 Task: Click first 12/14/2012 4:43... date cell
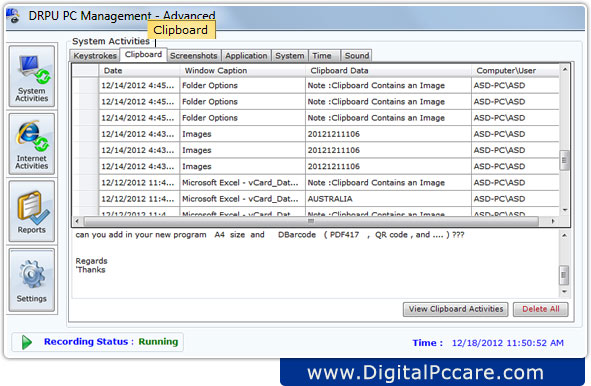click(x=138, y=134)
